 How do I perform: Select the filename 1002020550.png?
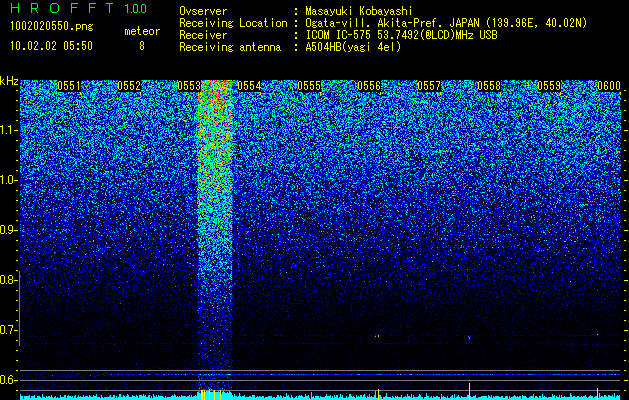point(52,26)
